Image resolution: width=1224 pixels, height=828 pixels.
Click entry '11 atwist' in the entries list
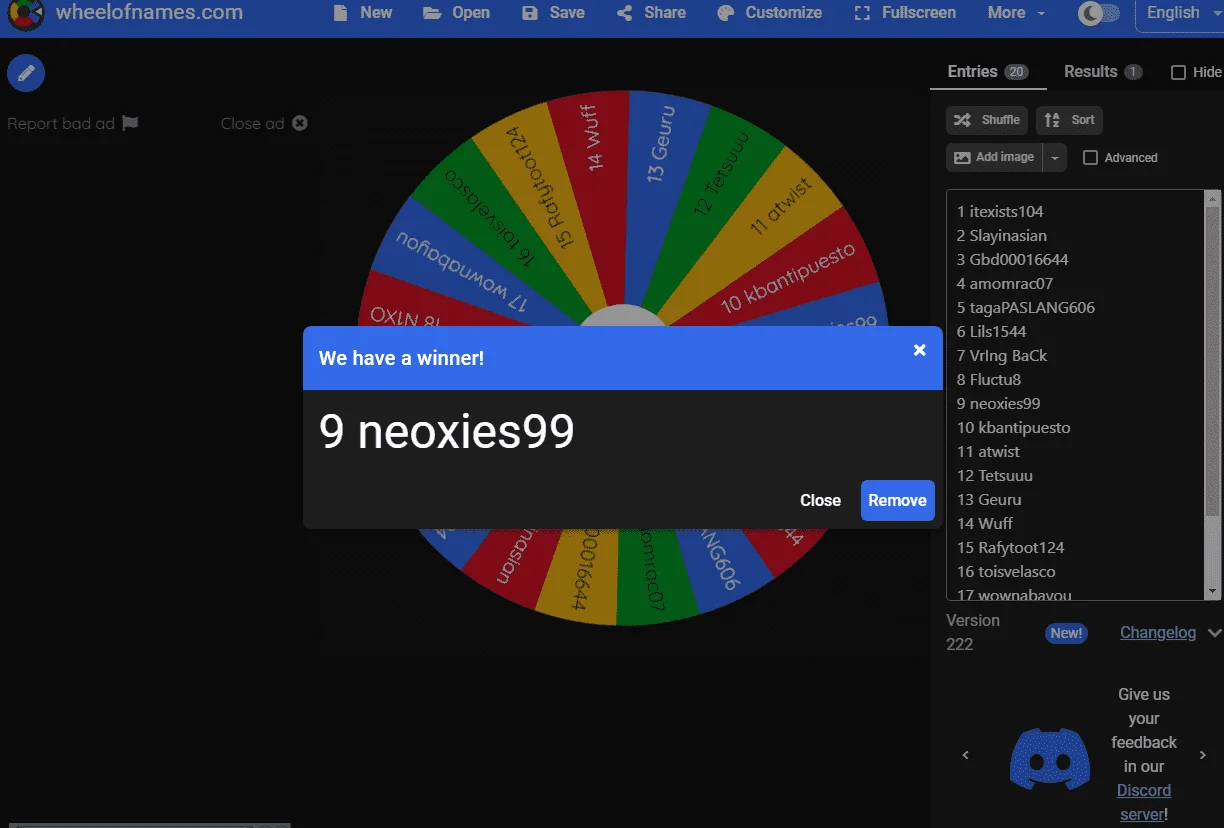989,452
